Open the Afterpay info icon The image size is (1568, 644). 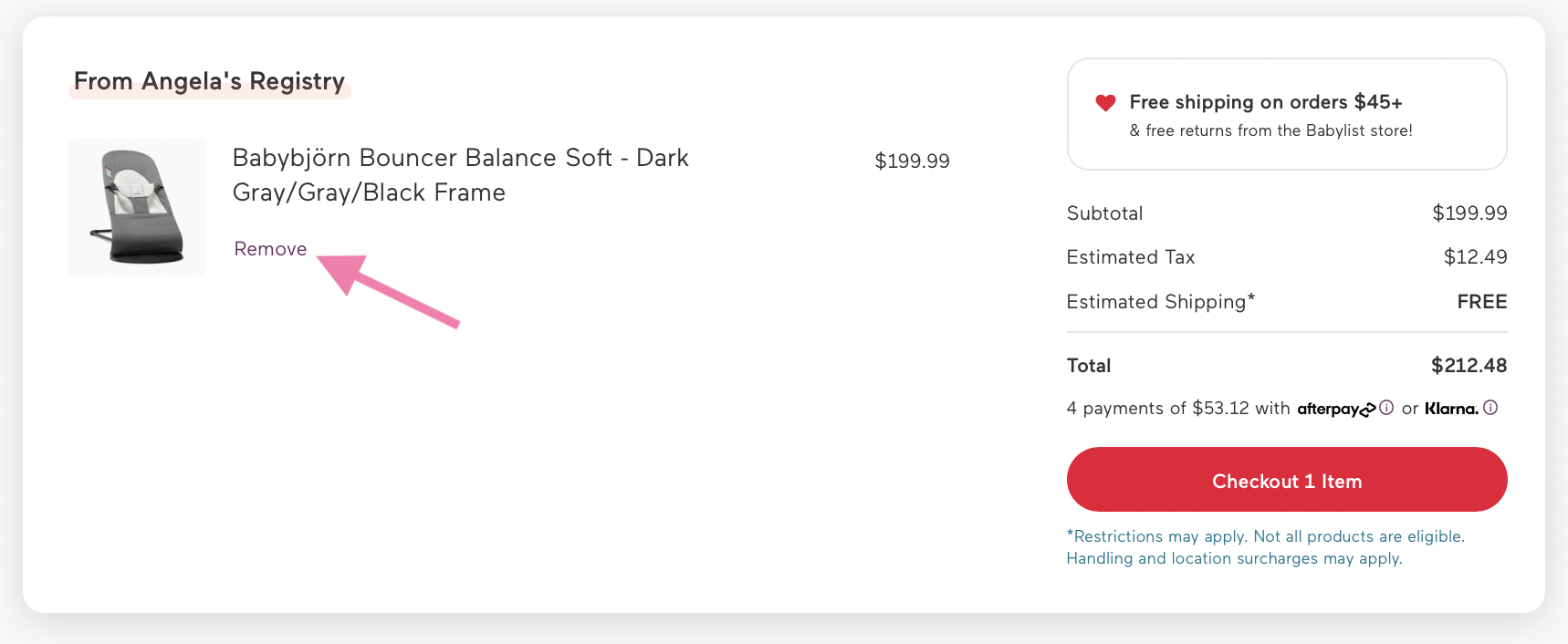pyautogui.click(x=1386, y=408)
